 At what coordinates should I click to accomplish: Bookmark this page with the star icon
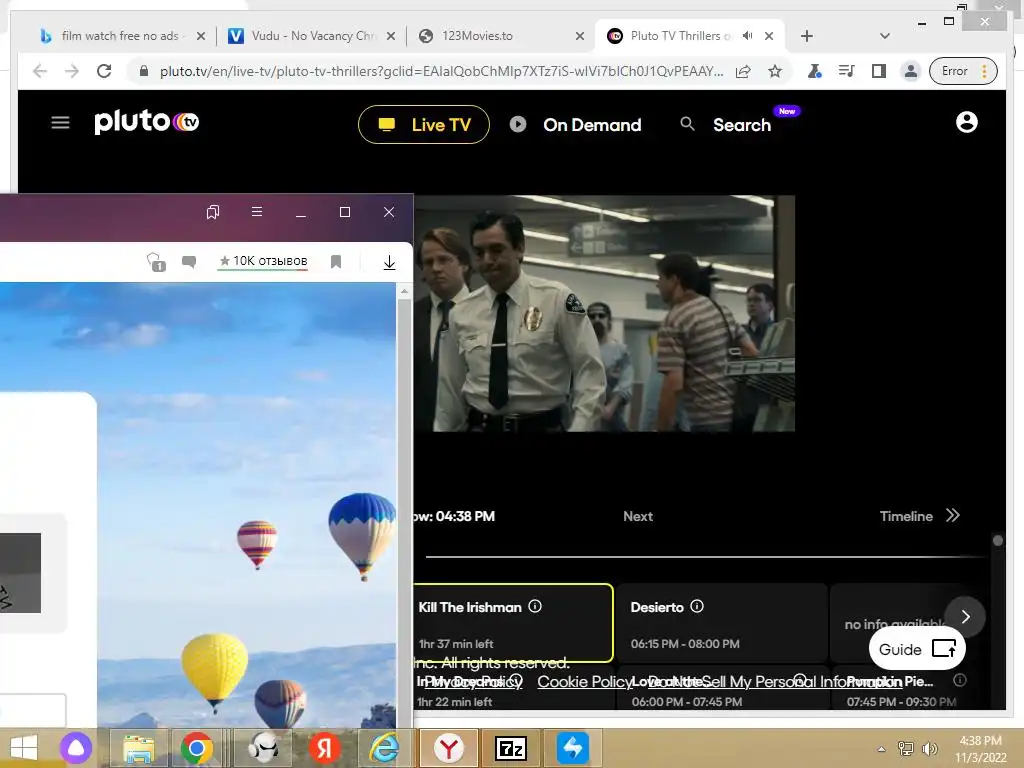pos(775,71)
